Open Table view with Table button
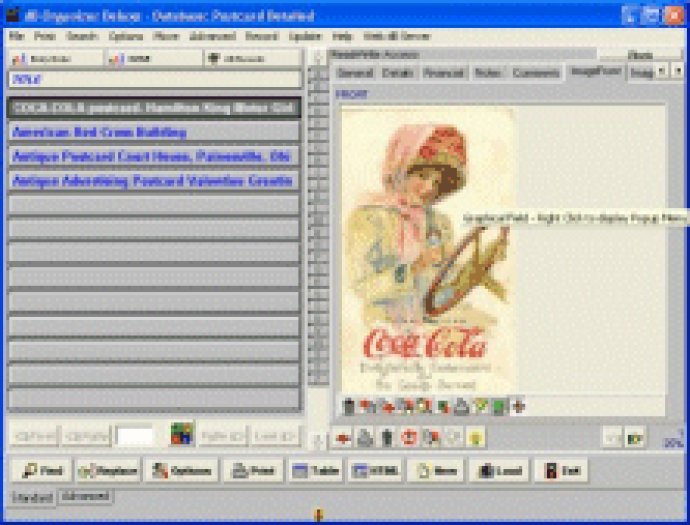 point(316,470)
